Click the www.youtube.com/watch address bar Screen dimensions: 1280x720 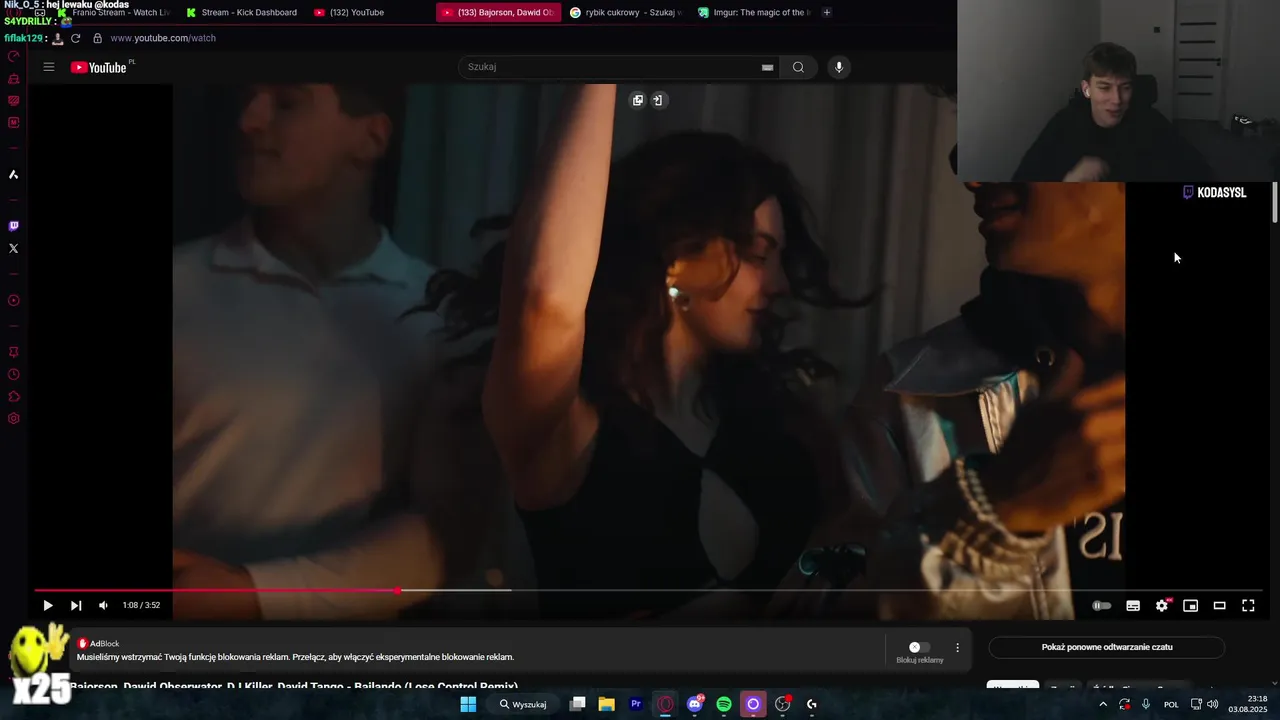[x=163, y=38]
